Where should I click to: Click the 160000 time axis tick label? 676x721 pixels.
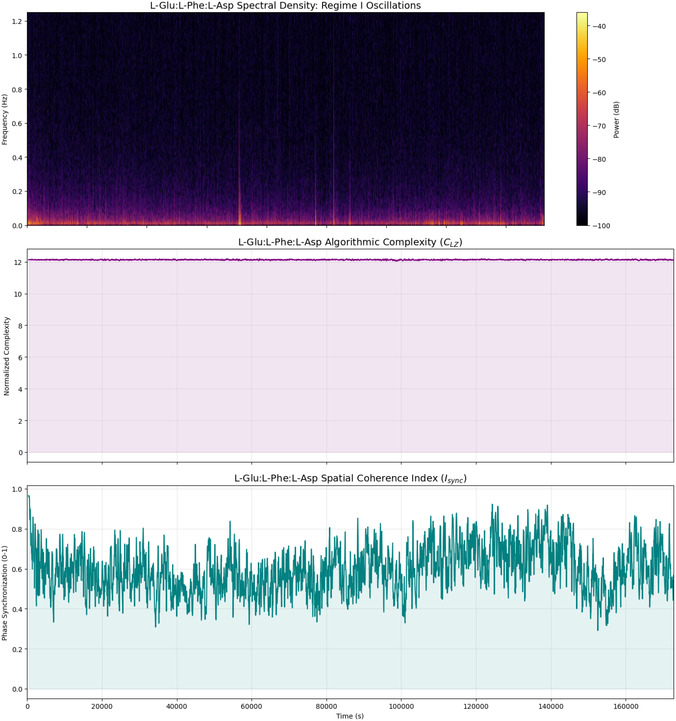[625, 706]
